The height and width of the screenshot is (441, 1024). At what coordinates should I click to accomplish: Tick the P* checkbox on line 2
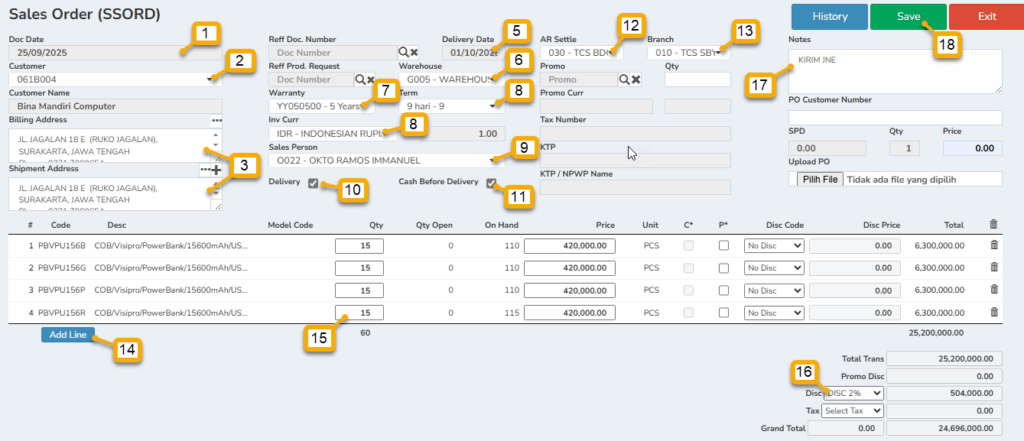pyautogui.click(x=723, y=268)
